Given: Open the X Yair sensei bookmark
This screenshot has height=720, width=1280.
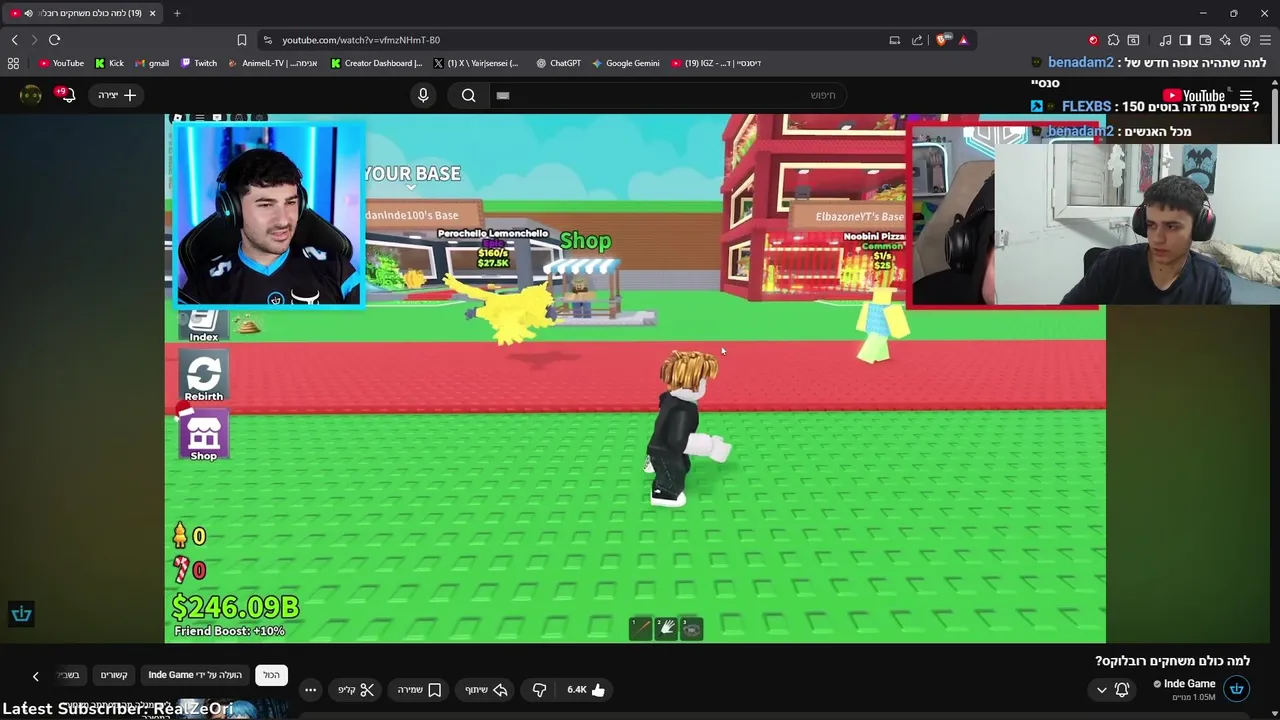Looking at the screenshot, I should [476, 63].
